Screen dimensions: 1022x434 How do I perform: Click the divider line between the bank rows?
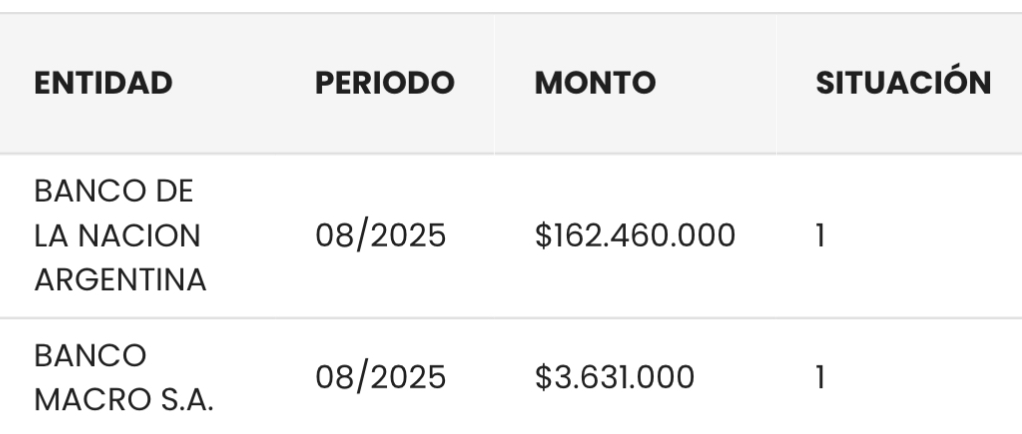[511, 319]
